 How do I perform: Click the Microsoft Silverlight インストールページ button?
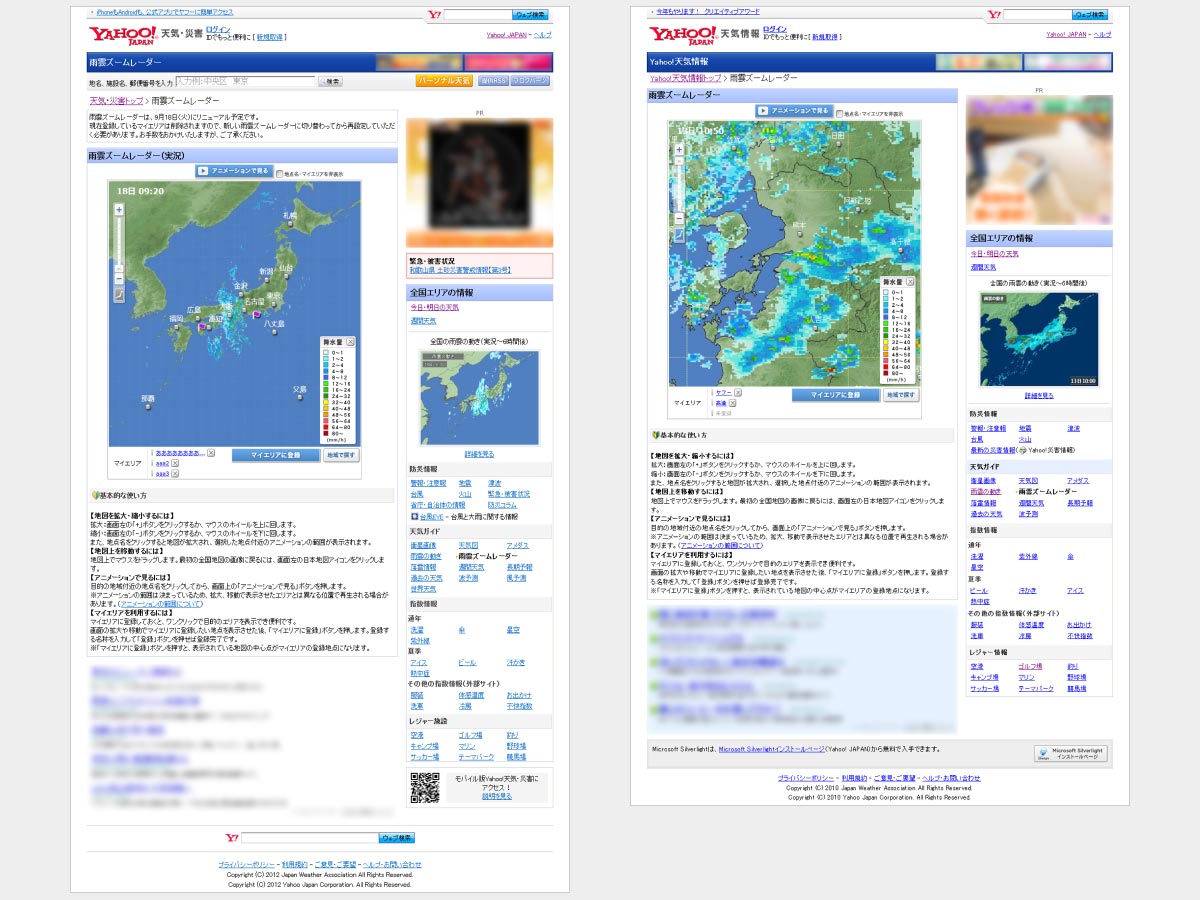tap(1071, 754)
